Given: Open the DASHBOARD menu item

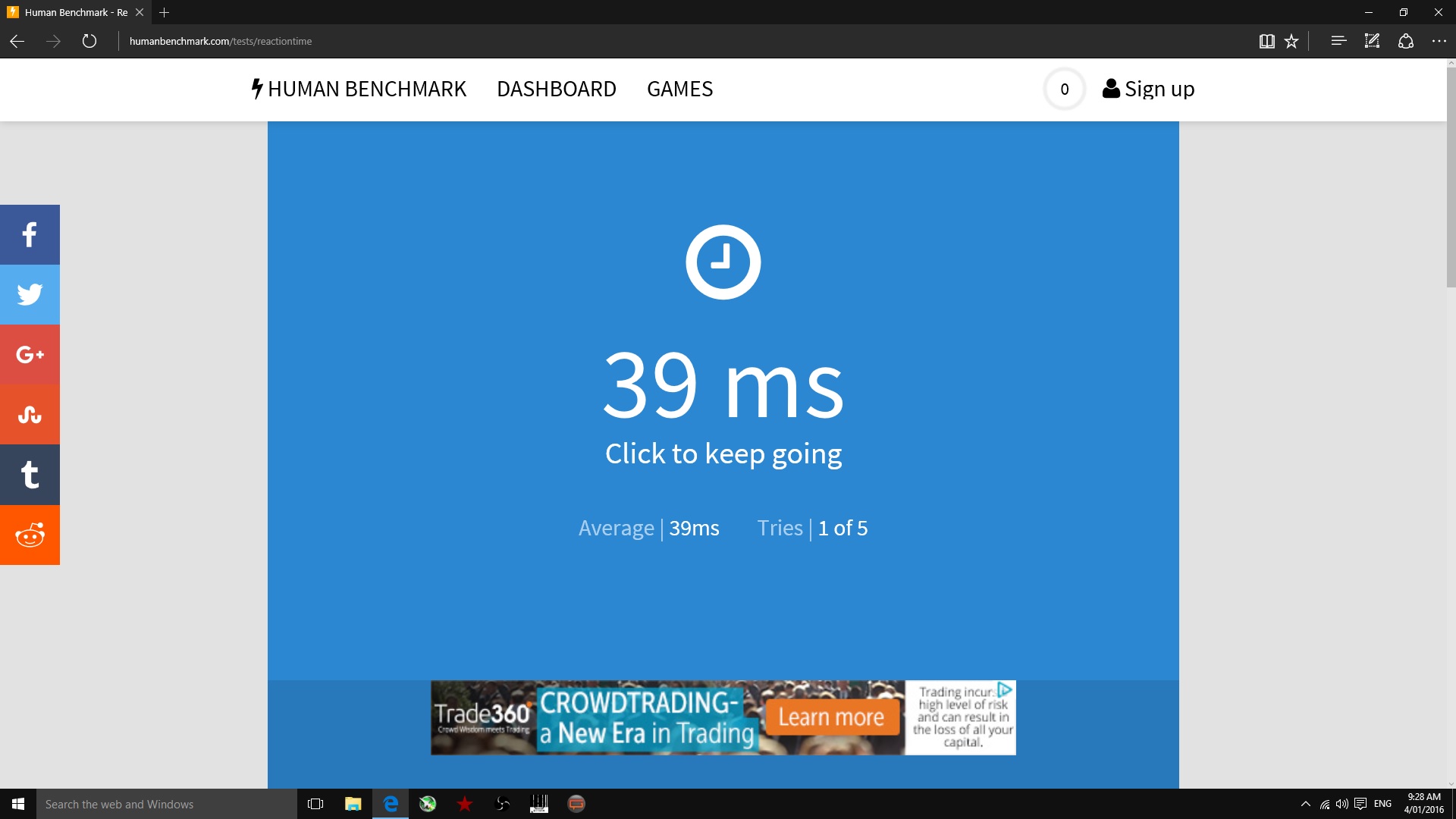Looking at the screenshot, I should pos(556,89).
